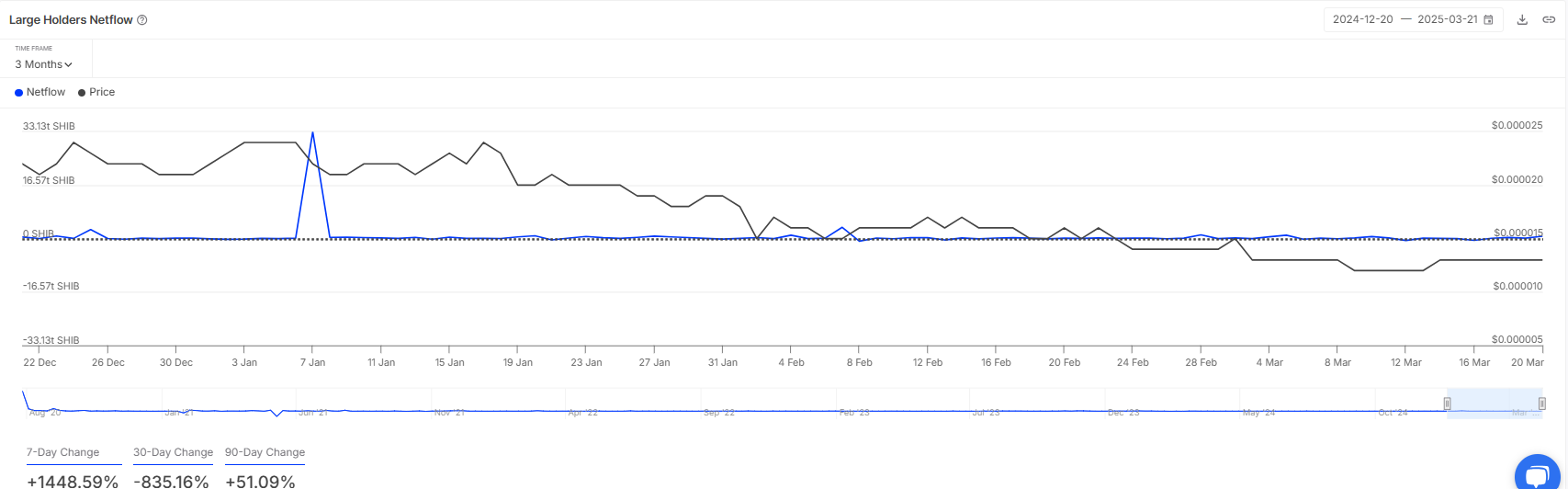
Task: Click the right handle of the navigator range
Action: tap(1542, 404)
